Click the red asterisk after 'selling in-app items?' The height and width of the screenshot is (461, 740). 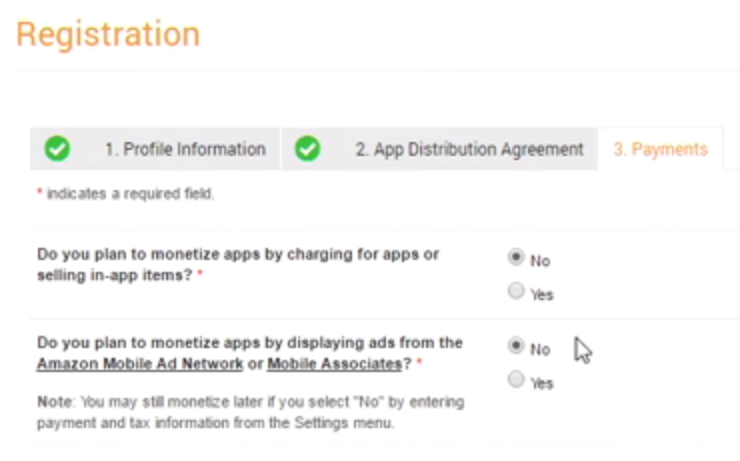coord(200,273)
